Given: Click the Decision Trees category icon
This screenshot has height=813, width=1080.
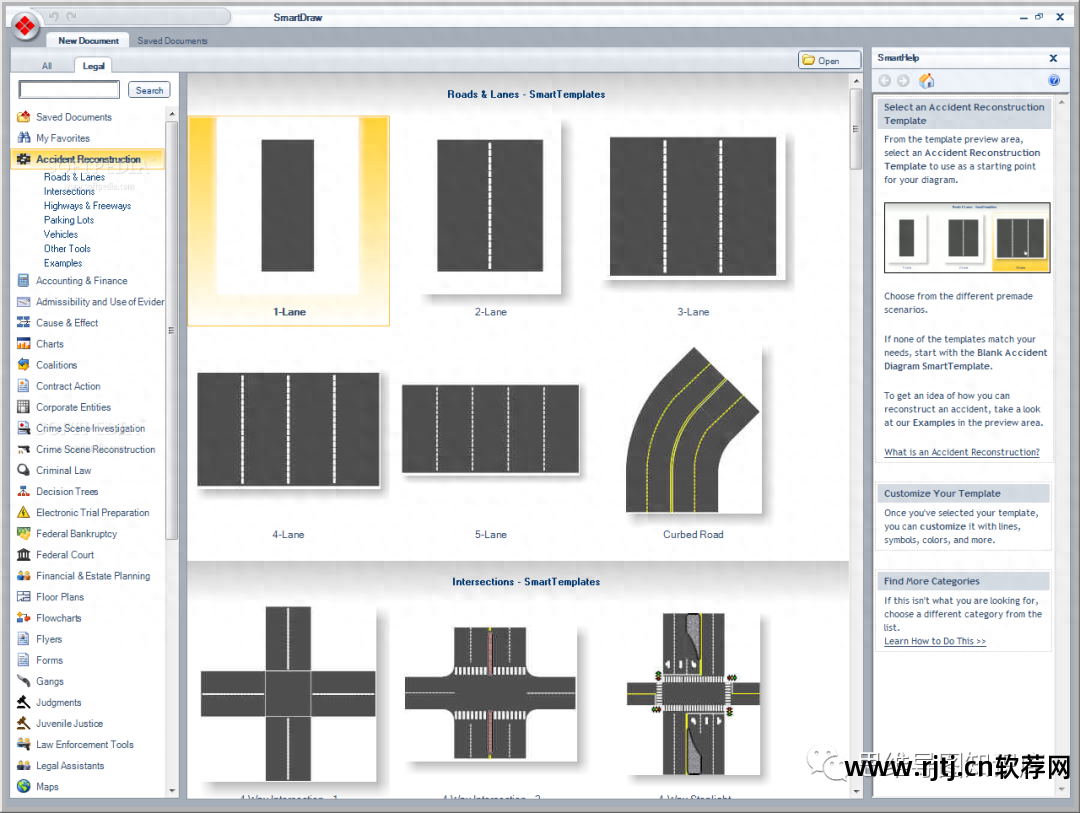Looking at the screenshot, I should (23, 491).
